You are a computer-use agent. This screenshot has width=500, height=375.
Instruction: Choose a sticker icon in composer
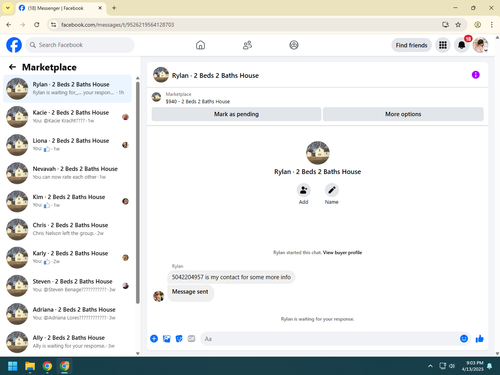[x=179, y=339]
